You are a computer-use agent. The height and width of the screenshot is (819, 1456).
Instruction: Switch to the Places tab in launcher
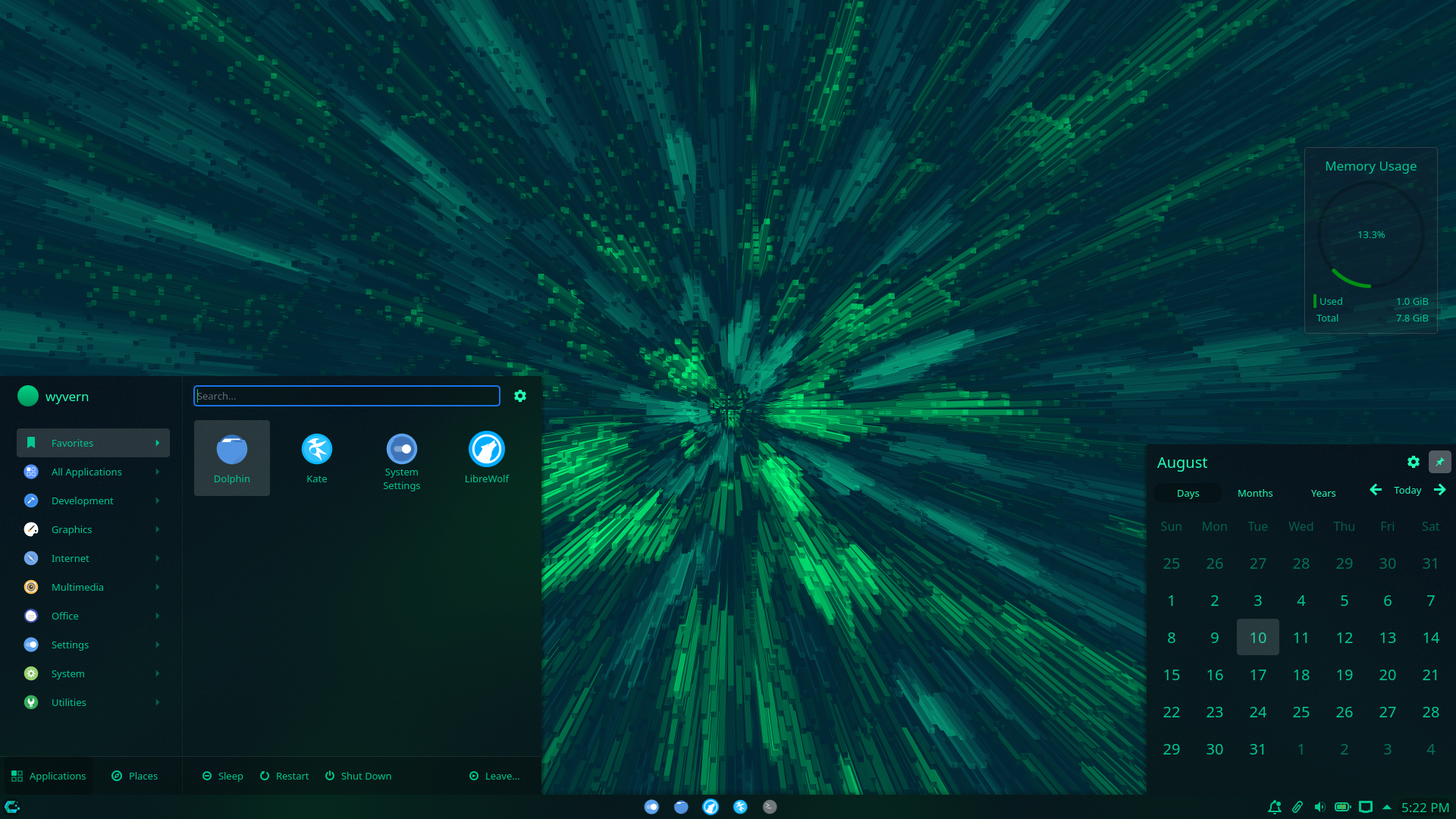[135, 775]
